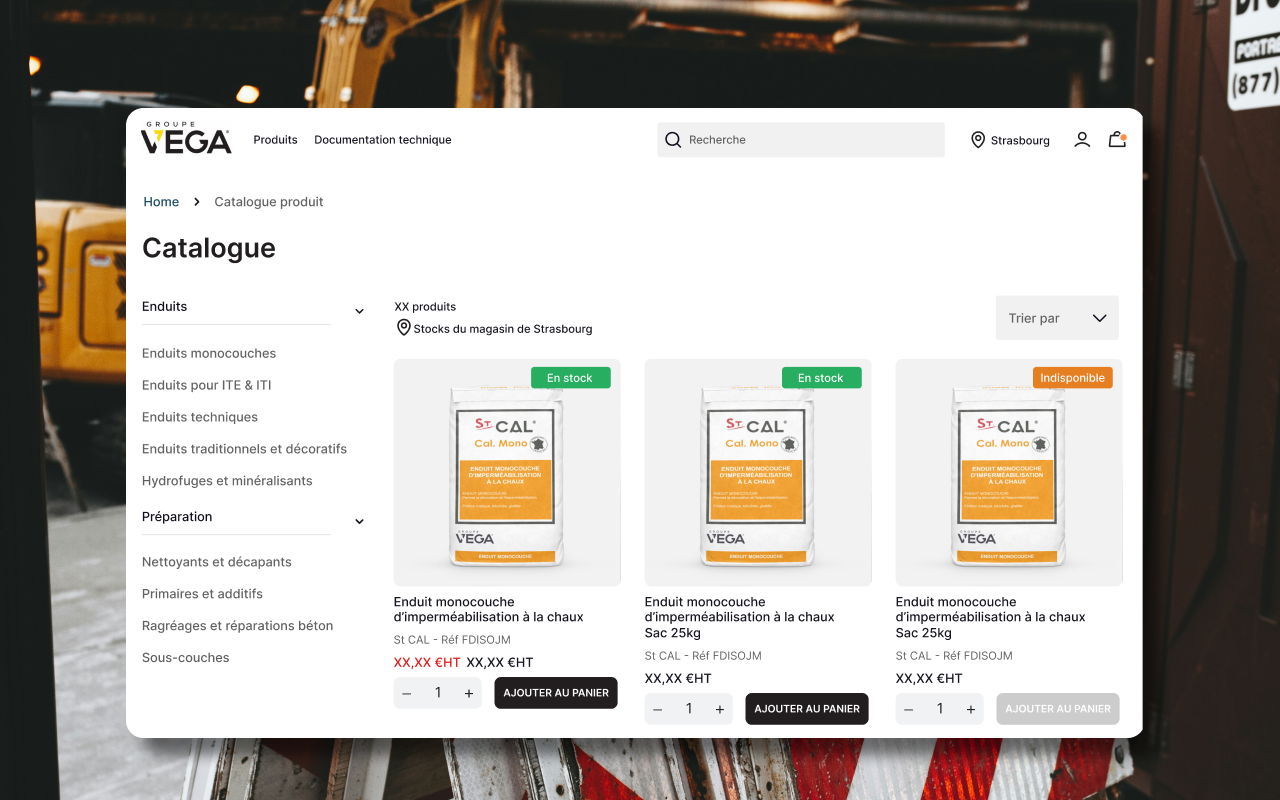Image resolution: width=1280 pixels, height=800 pixels.
Task: Increase quantity of second product
Action: tap(719, 708)
